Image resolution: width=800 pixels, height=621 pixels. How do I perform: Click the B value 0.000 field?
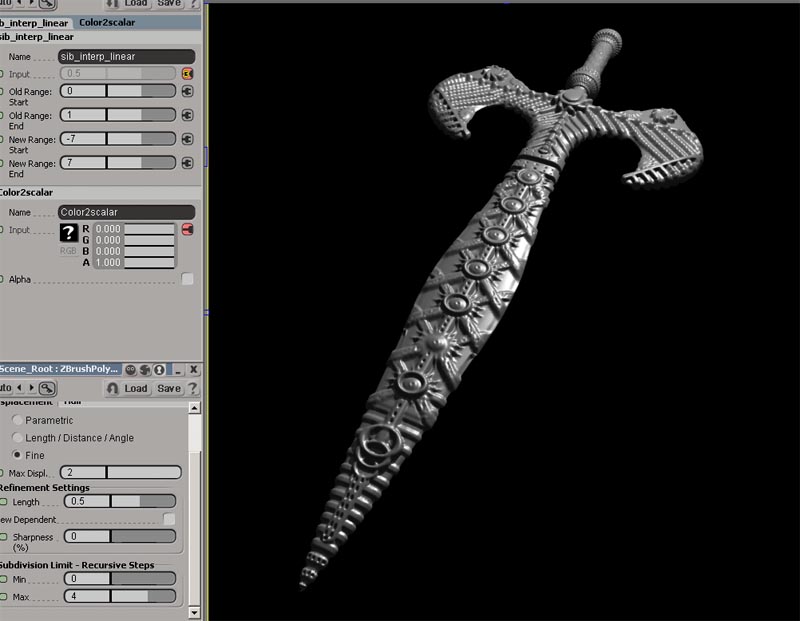108,251
